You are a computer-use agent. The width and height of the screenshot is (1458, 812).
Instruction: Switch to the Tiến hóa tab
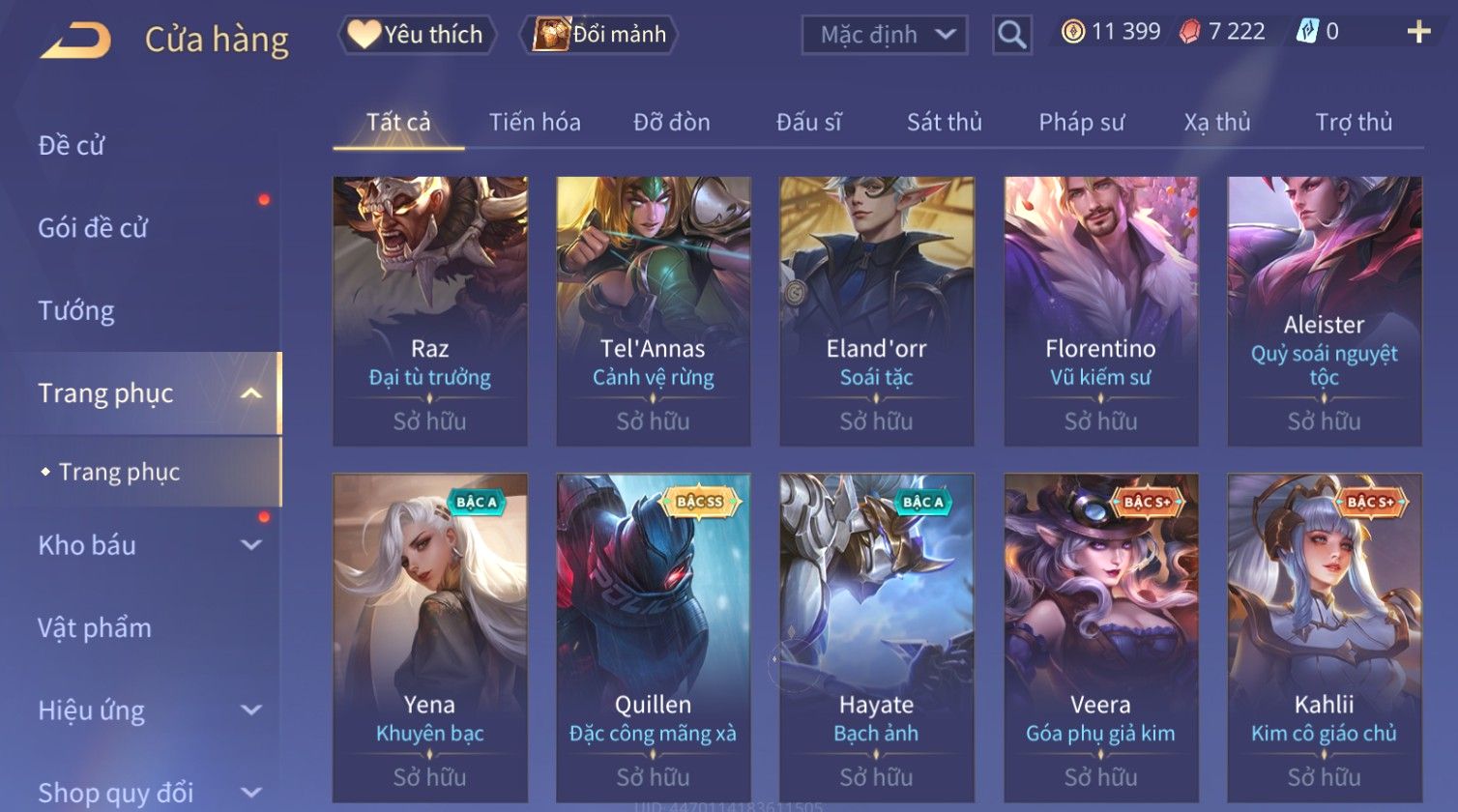535,122
